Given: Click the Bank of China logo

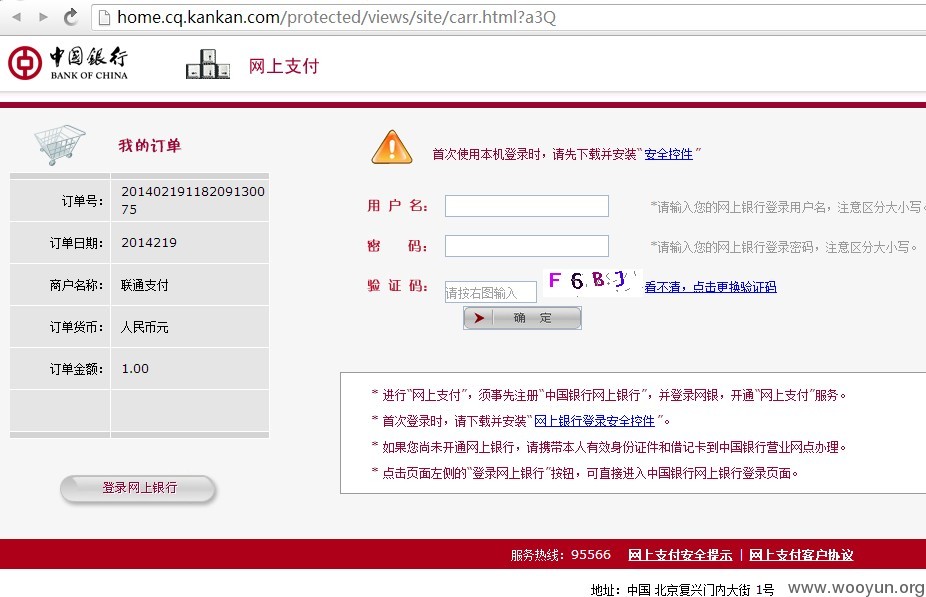Looking at the screenshot, I should (68, 63).
